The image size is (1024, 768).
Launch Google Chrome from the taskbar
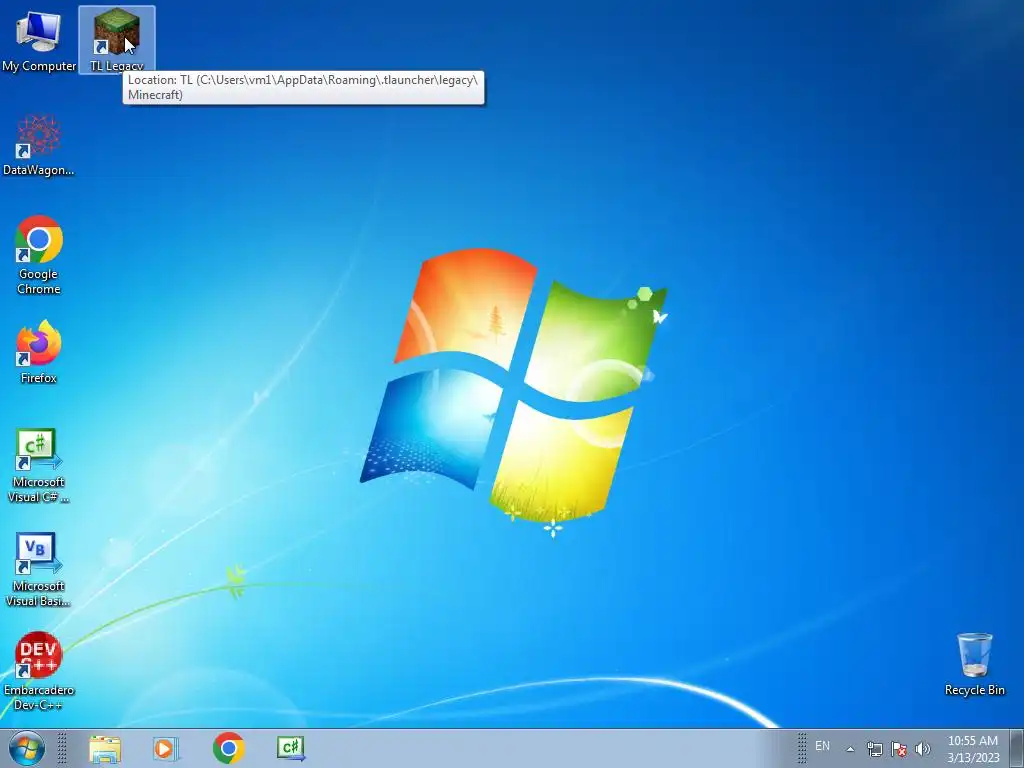(229, 748)
